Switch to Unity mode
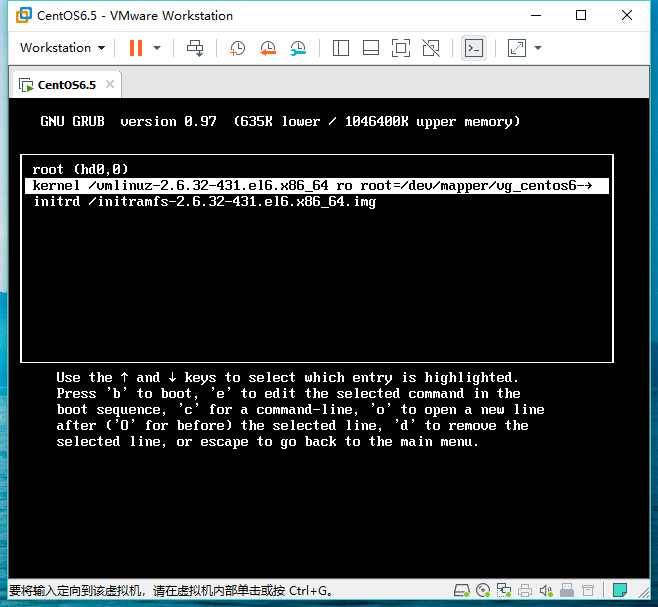 coord(431,48)
